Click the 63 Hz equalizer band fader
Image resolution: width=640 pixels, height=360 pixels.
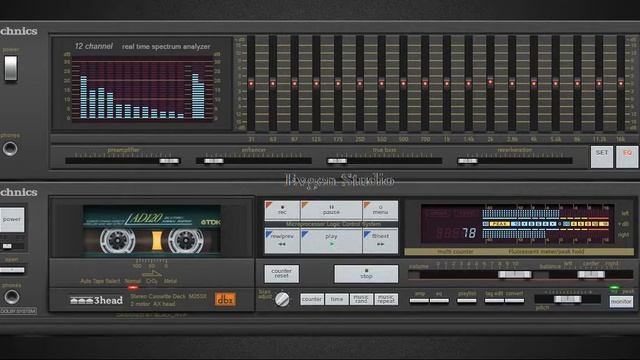coord(273,83)
